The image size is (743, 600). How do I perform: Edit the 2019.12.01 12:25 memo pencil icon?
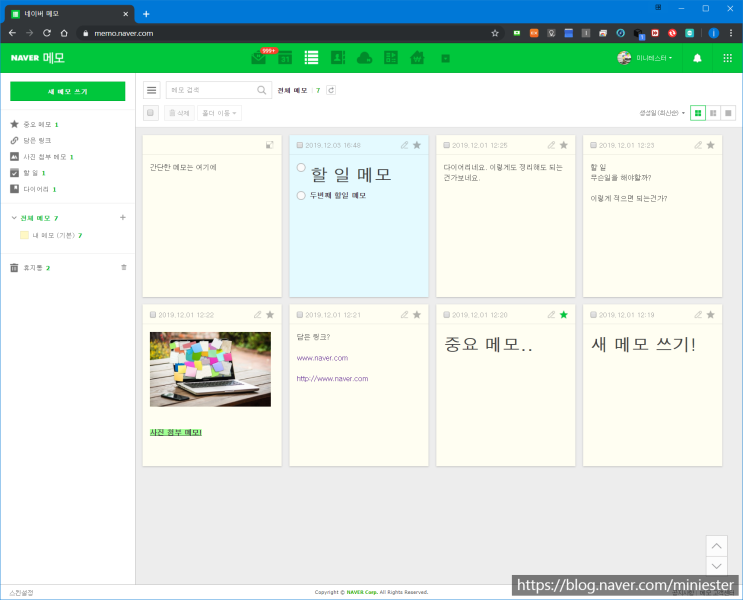pos(551,145)
